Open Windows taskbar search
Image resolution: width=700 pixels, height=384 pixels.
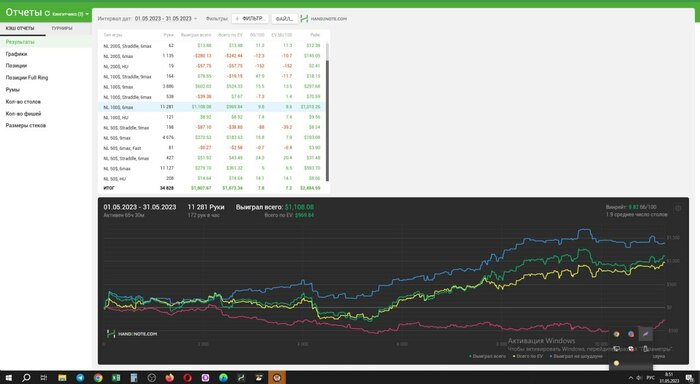click(x=26, y=378)
